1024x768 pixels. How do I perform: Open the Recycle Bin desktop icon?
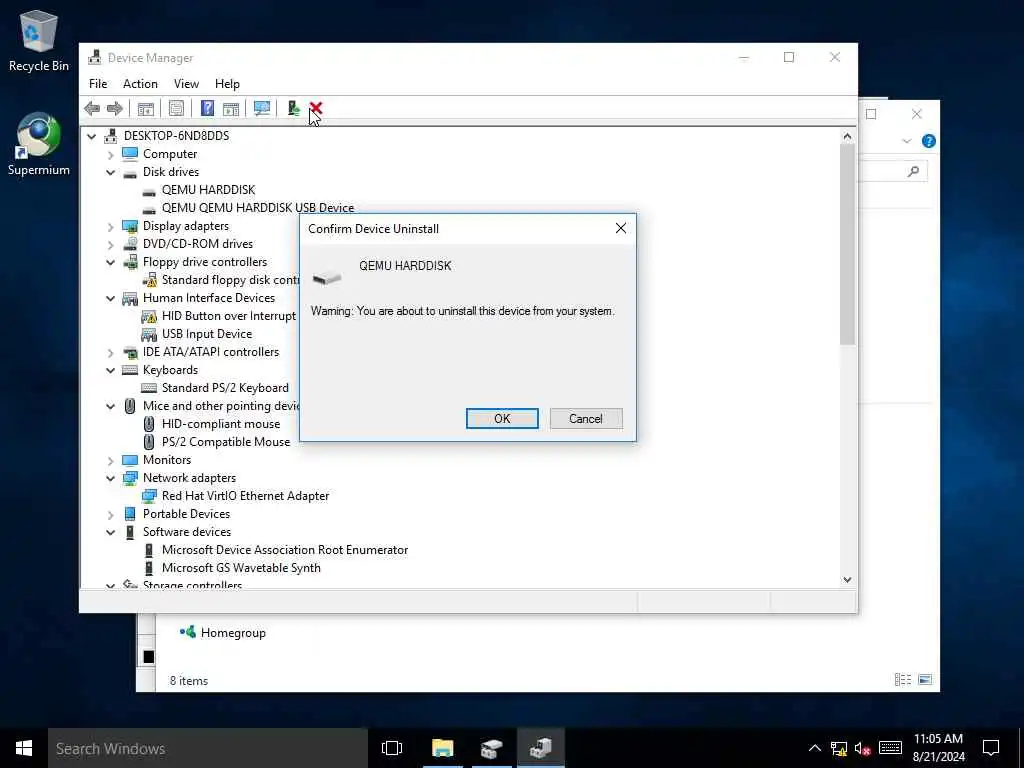click(x=39, y=40)
